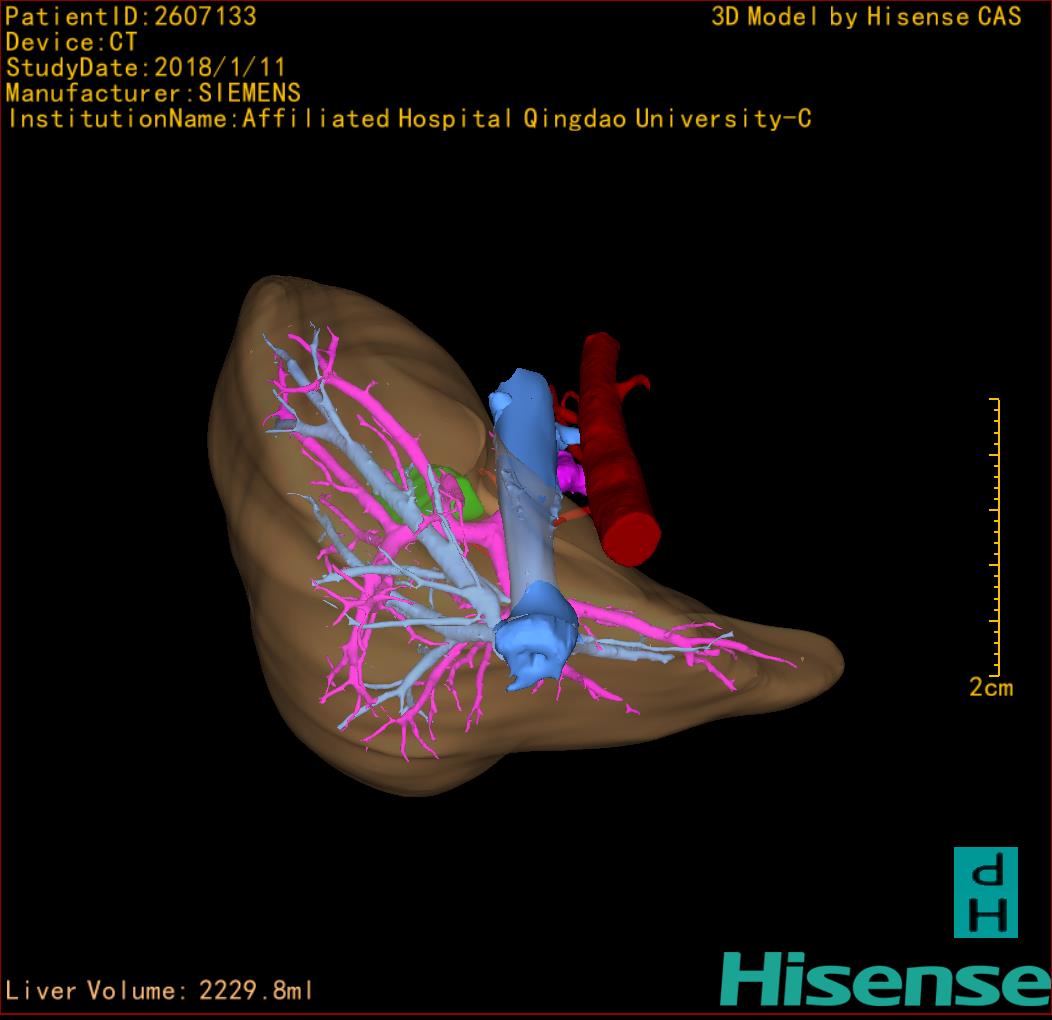Click the Device:CT label

tap(71, 42)
